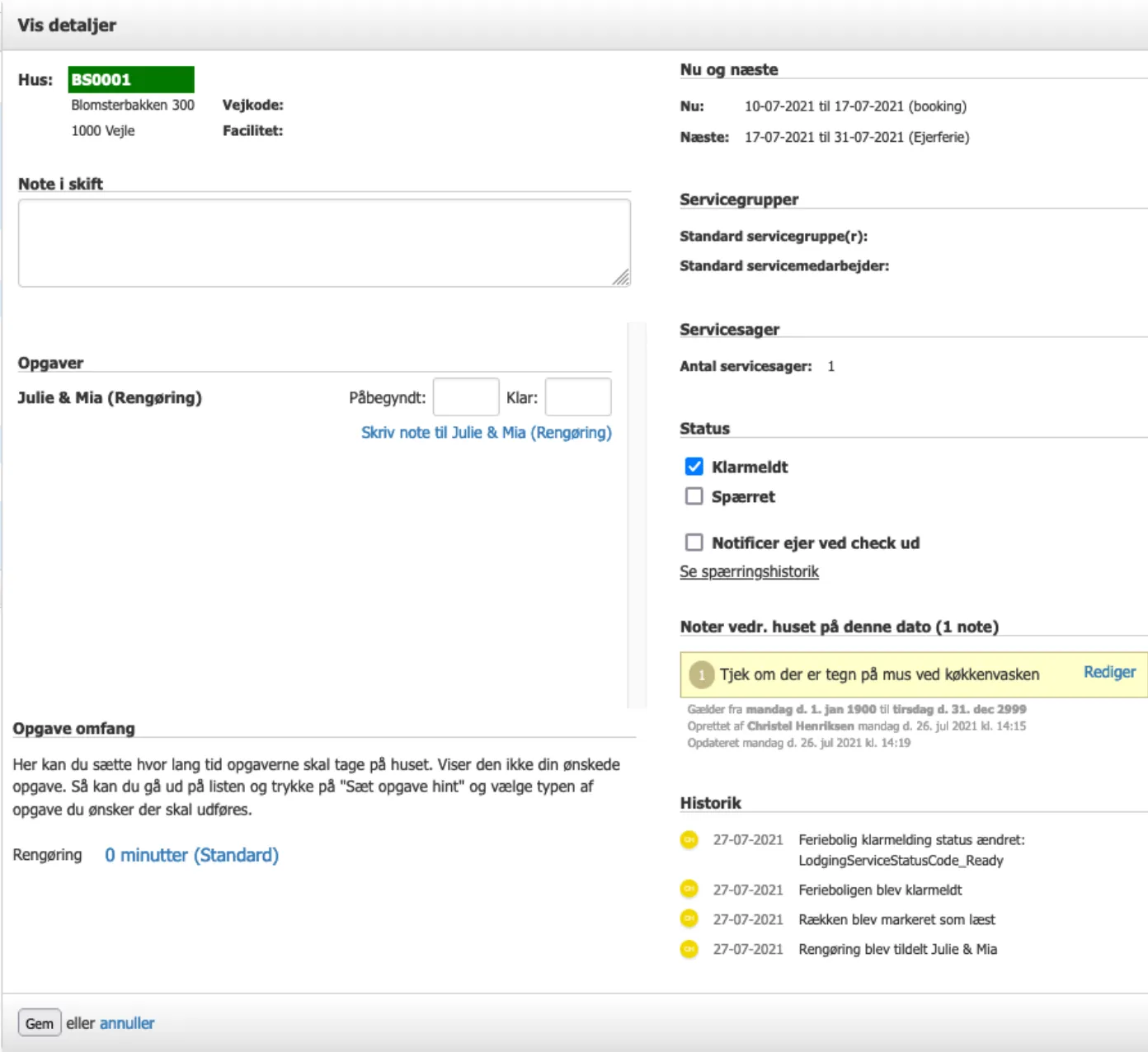Open 'Se spærringshistorik' link
The height and width of the screenshot is (1052, 1148).
click(x=749, y=571)
